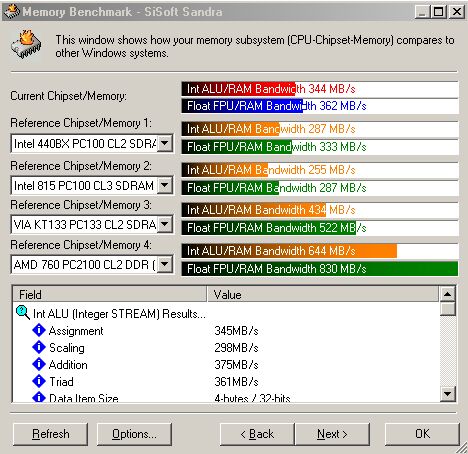Click the results list scroll down arrow
The height and width of the screenshot is (454, 468).
point(447,394)
